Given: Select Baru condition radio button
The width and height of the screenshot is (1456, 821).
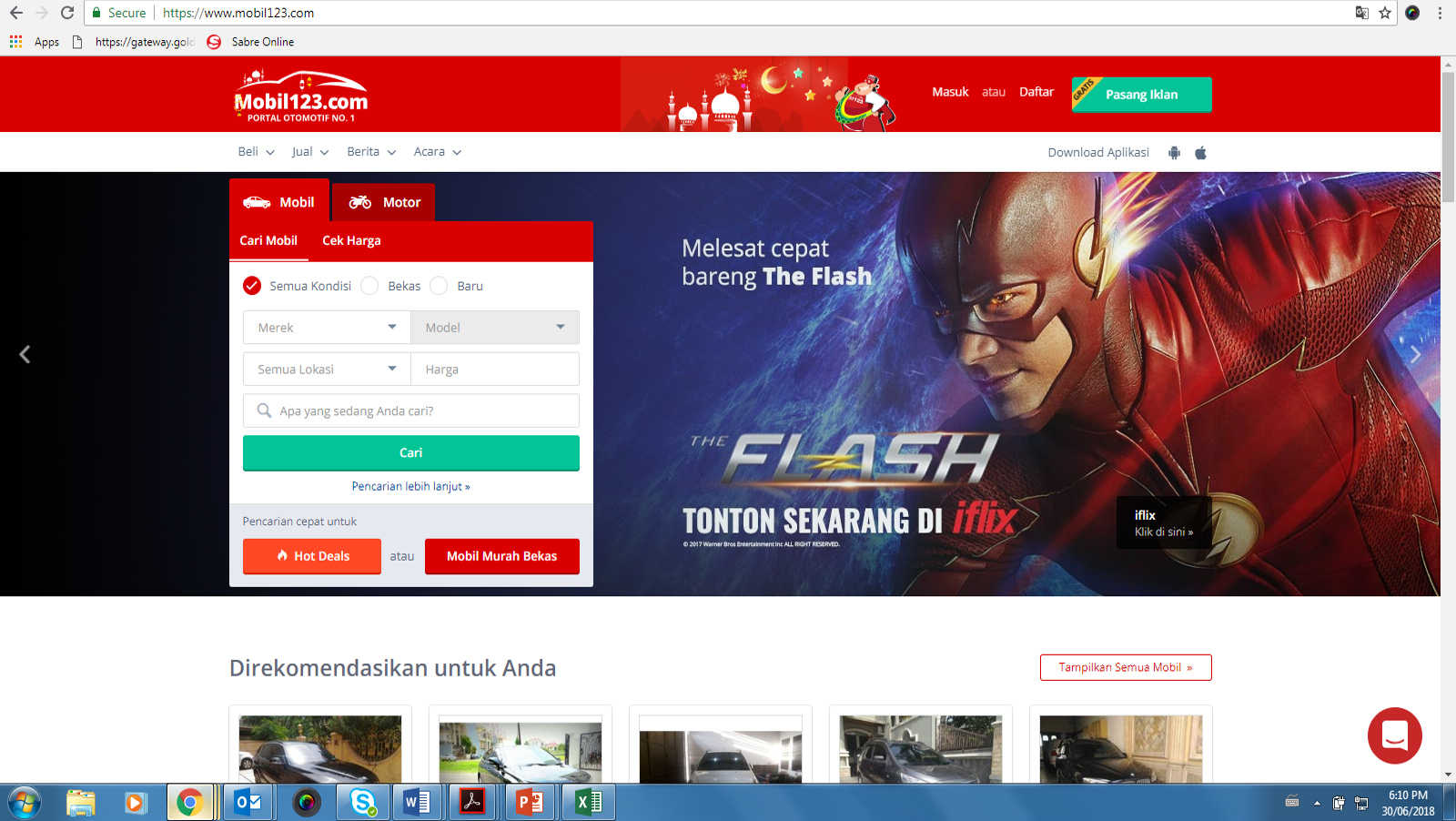Looking at the screenshot, I should [439, 286].
